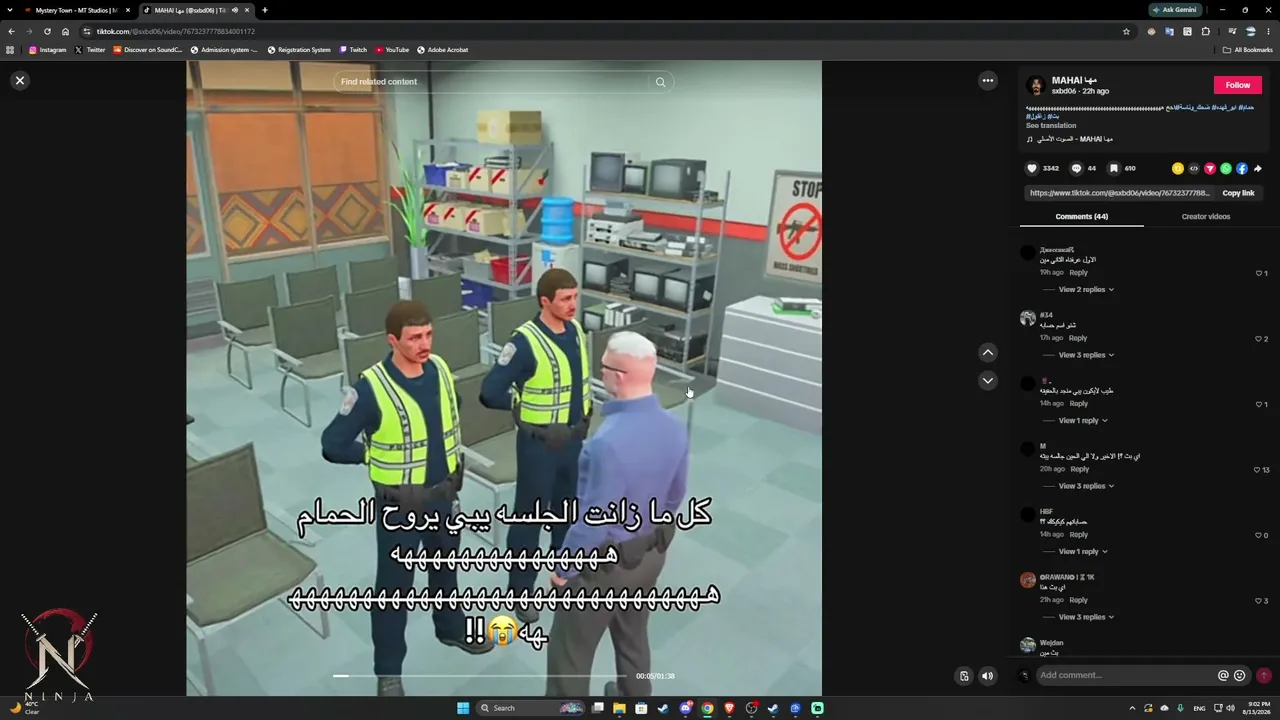This screenshot has width=1280, height=720.
Task: Open the Windows Start menu
Action: point(463,708)
